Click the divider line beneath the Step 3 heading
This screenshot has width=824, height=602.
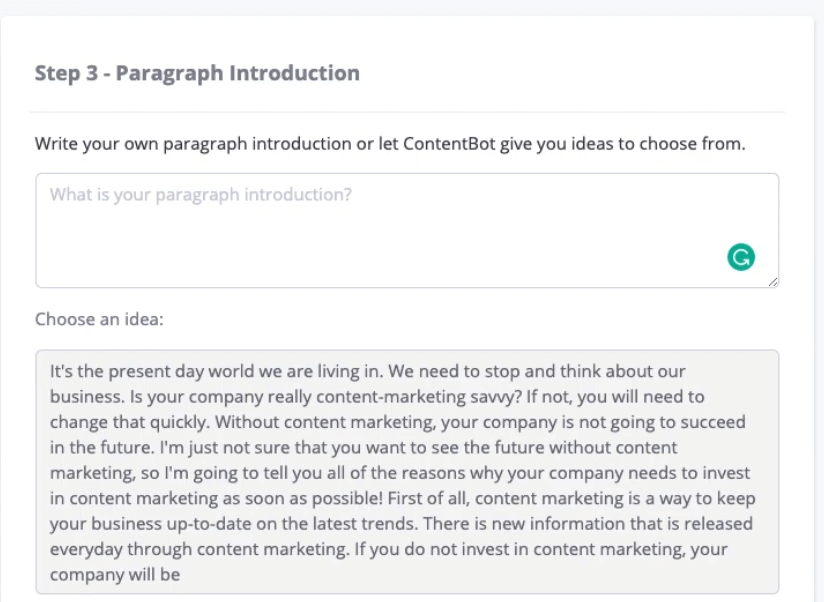coord(407,112)
